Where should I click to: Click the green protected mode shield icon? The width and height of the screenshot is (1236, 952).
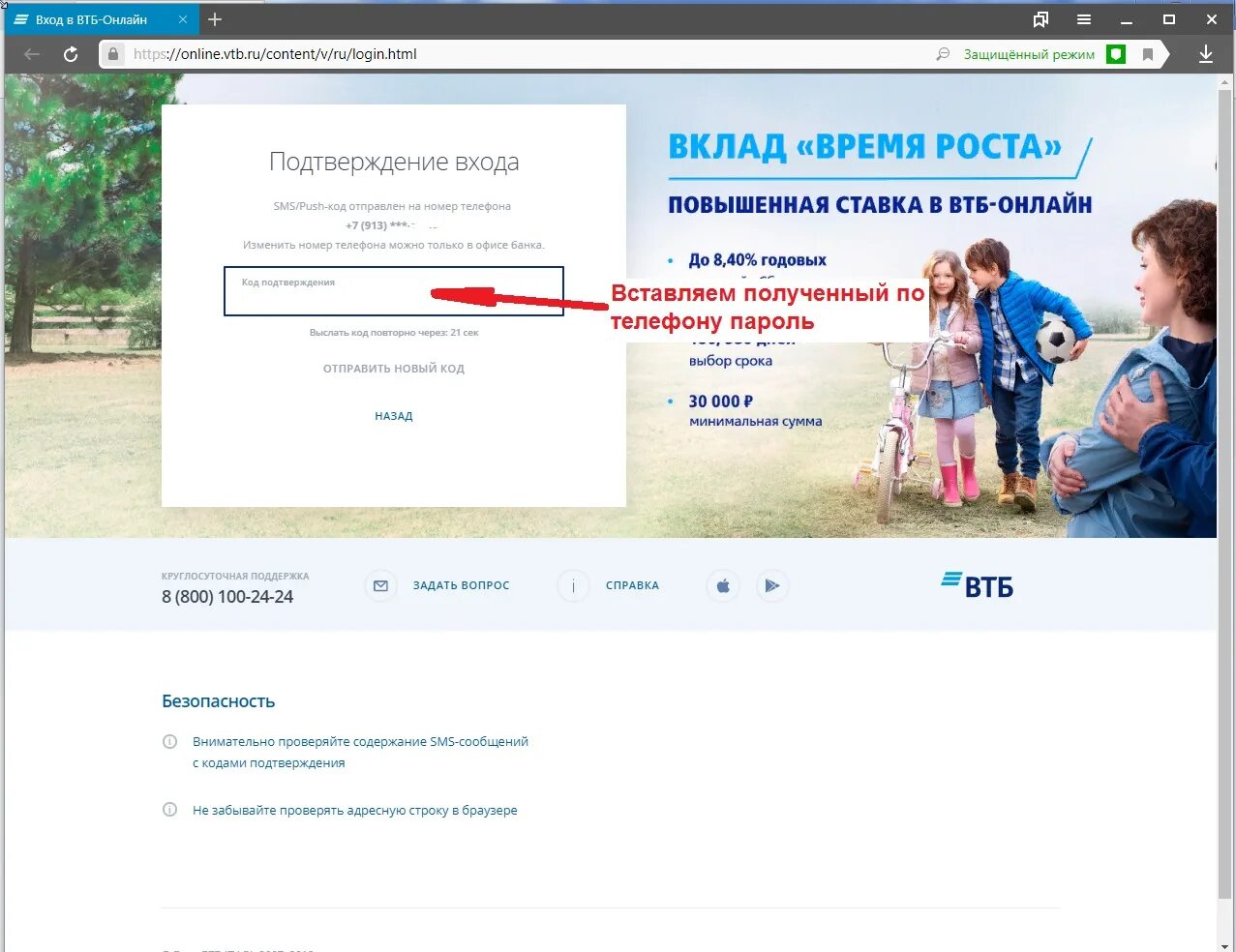tap(1116, 54)
